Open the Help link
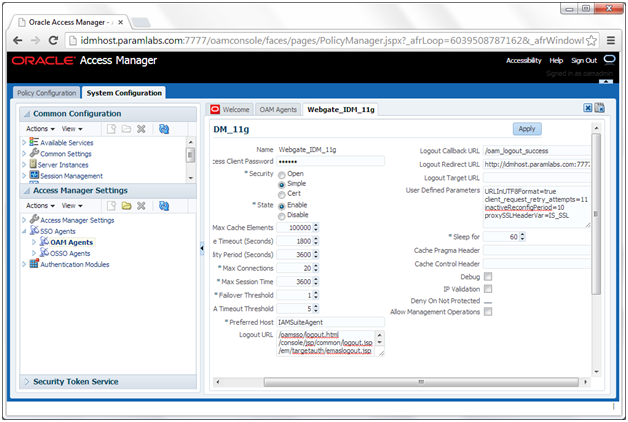 click(556, 60)
